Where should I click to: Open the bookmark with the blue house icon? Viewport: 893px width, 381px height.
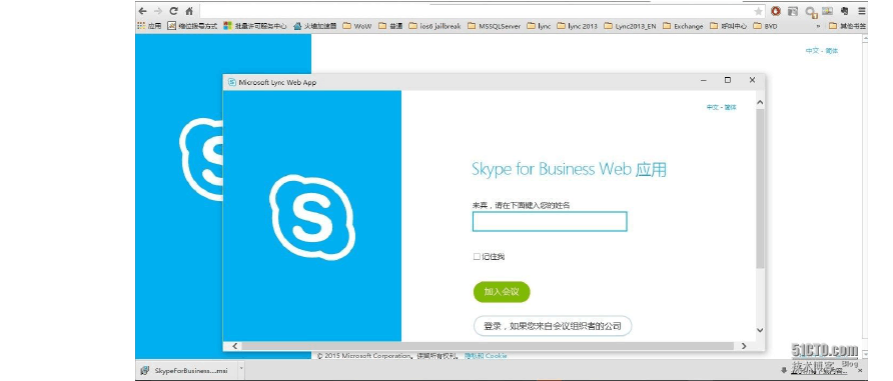(x=314, y=26)
